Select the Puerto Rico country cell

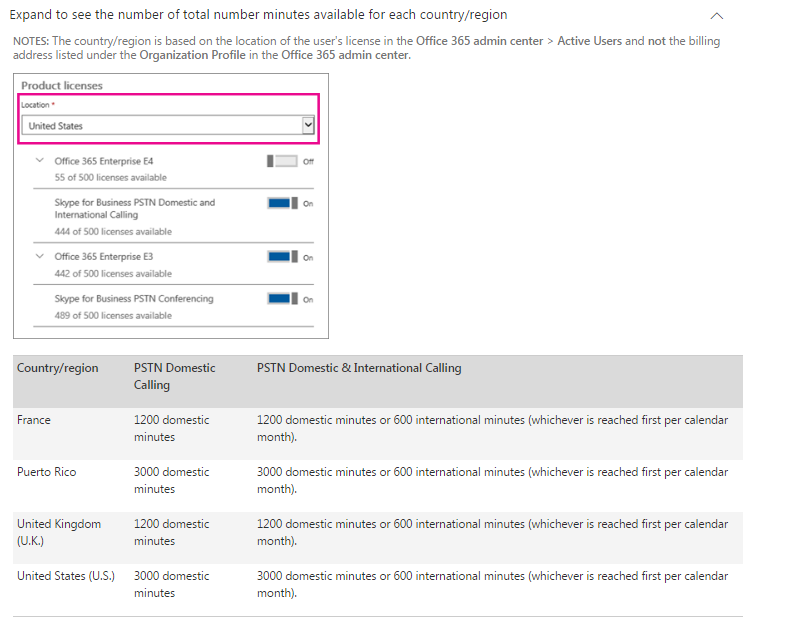click(46, 472)
